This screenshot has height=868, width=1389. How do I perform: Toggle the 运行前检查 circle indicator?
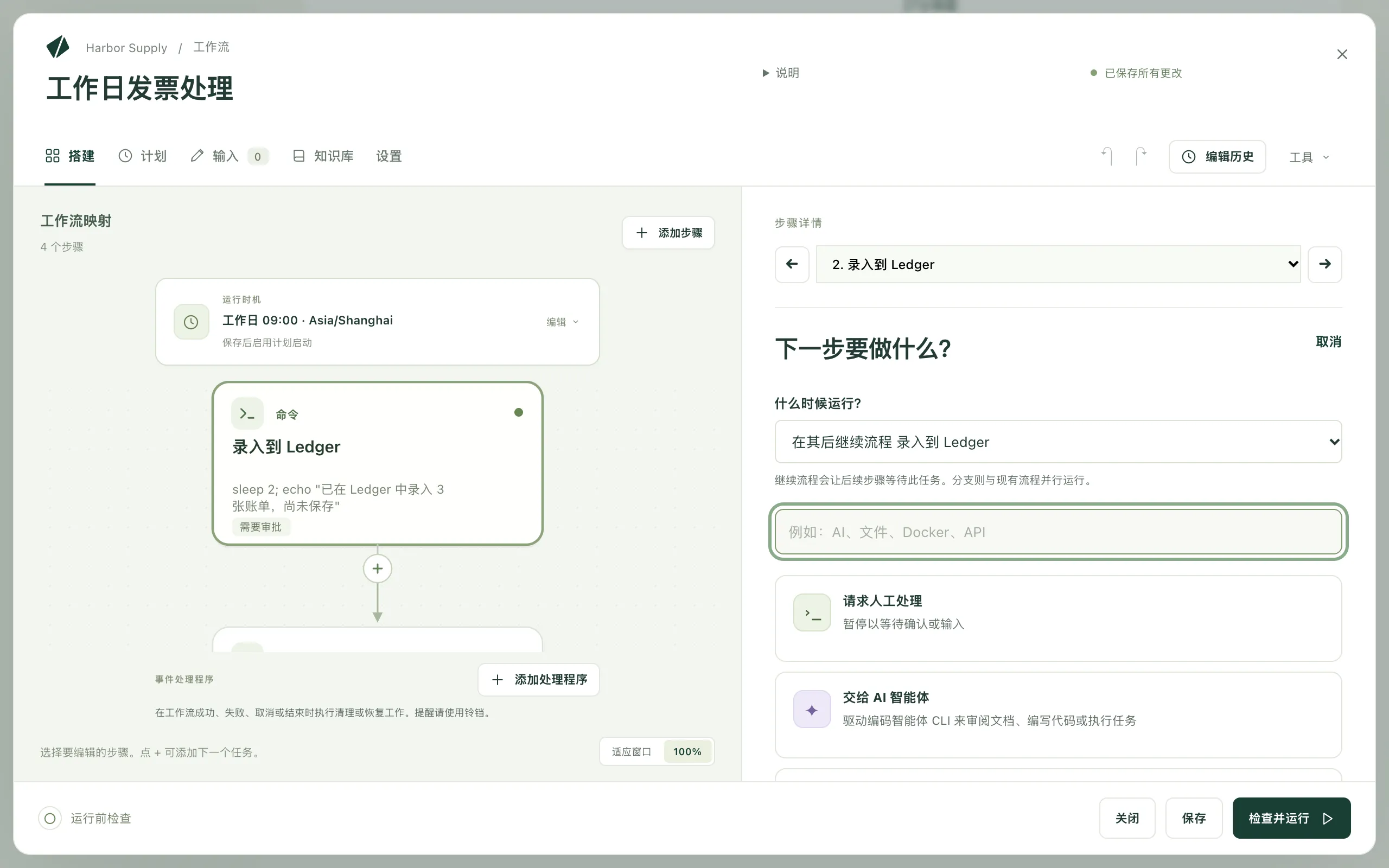[50, 818]
